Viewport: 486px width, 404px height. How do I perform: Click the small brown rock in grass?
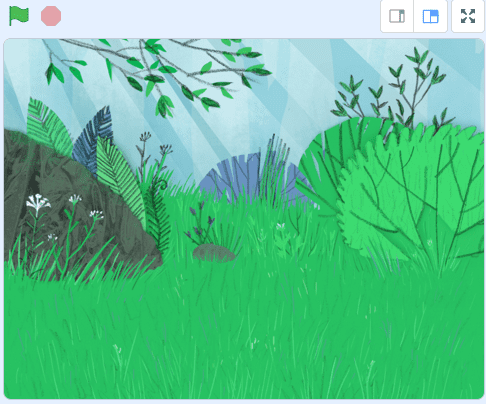coord(214,253)
